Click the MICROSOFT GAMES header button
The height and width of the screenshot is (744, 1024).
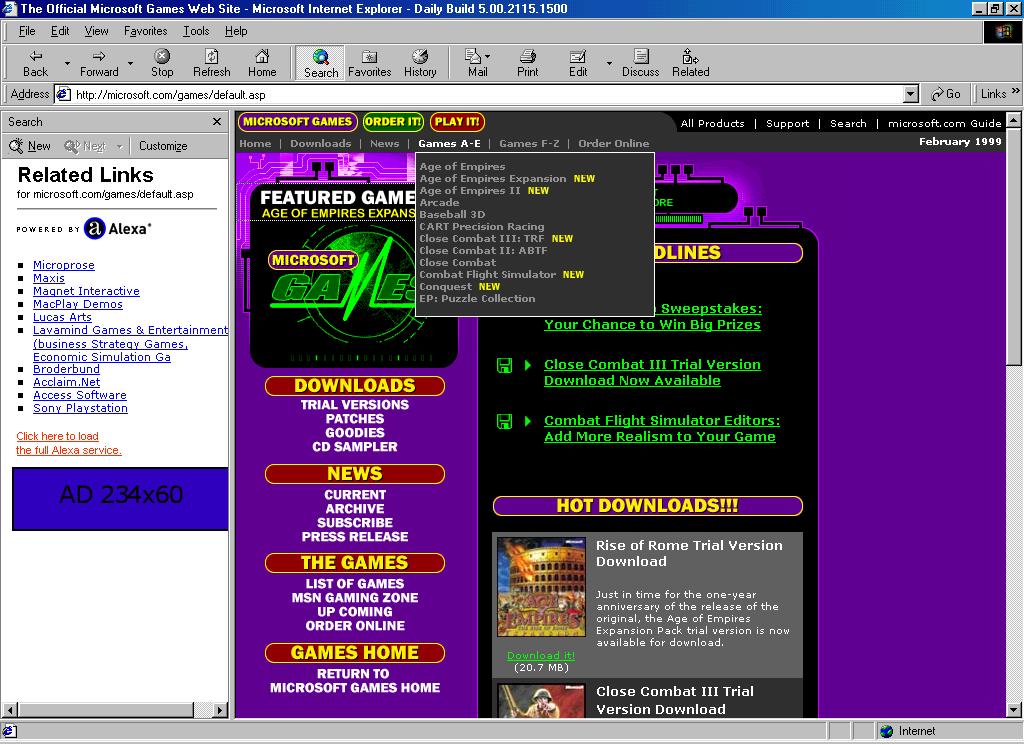[x=298, y=121]
